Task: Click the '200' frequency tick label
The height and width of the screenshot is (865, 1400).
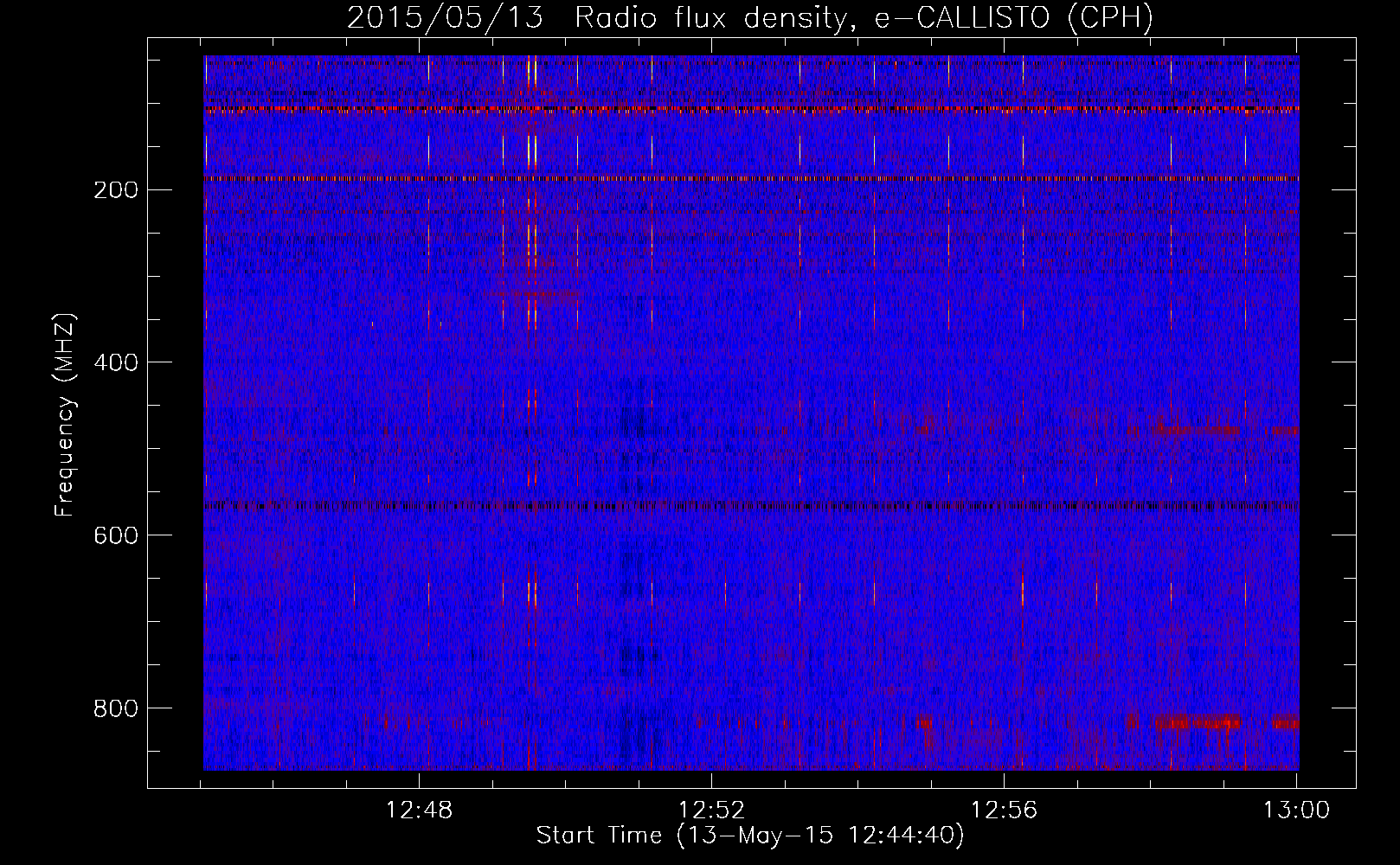Action: [x=115, y=190]
